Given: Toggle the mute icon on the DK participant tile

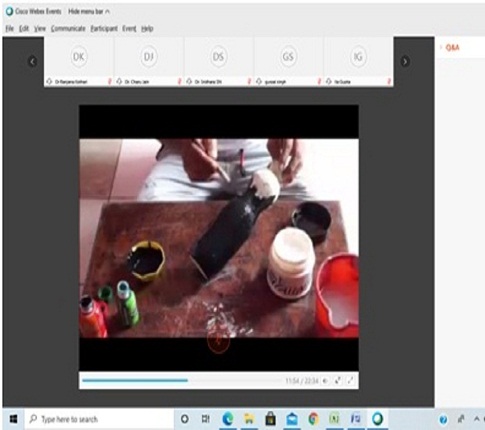Looking at the screenshot, I should coord(109,81).
